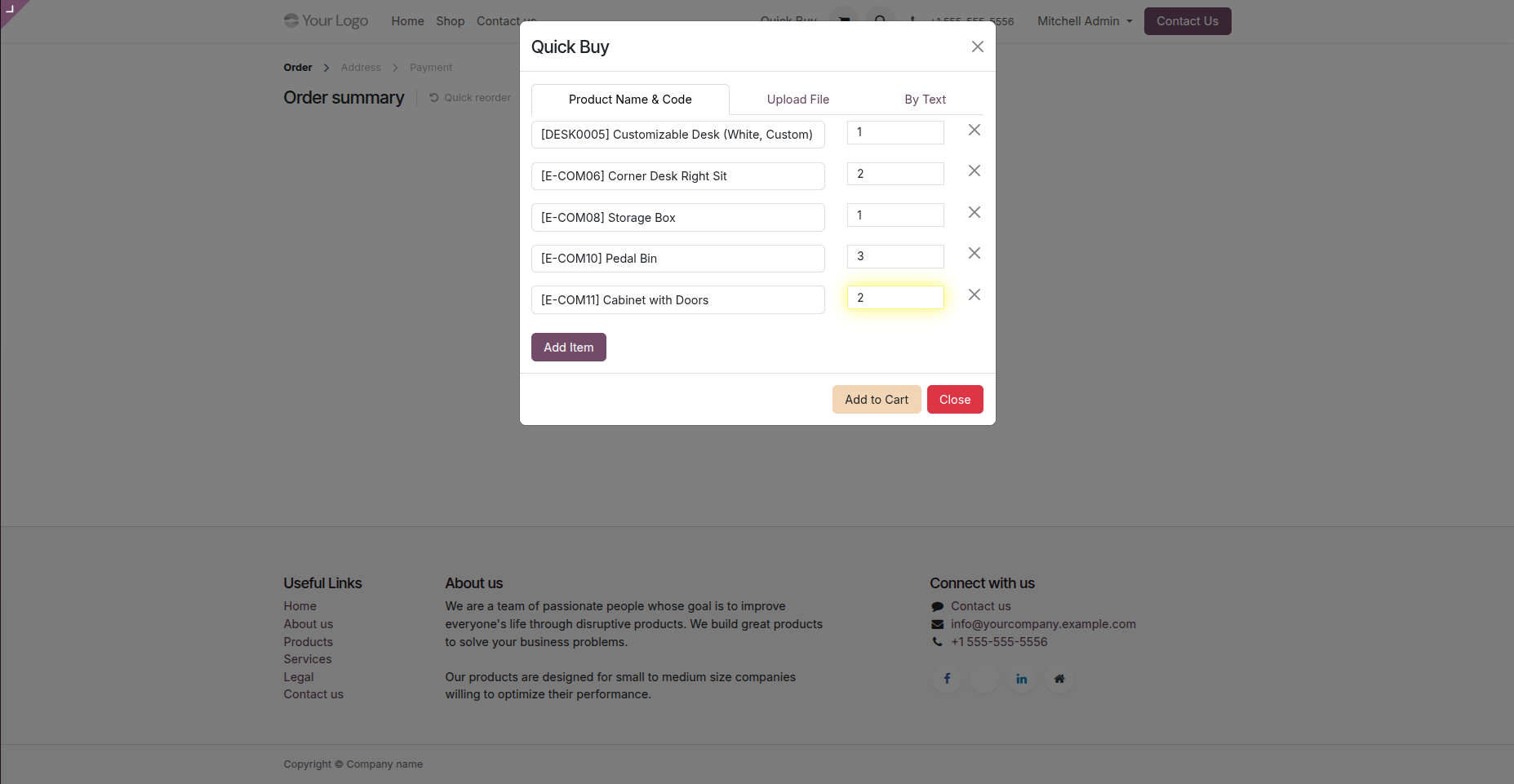Click the Corner Desk Right Sit product field
The height and width of the screenshot is (784, 1514).
[677, 176]
